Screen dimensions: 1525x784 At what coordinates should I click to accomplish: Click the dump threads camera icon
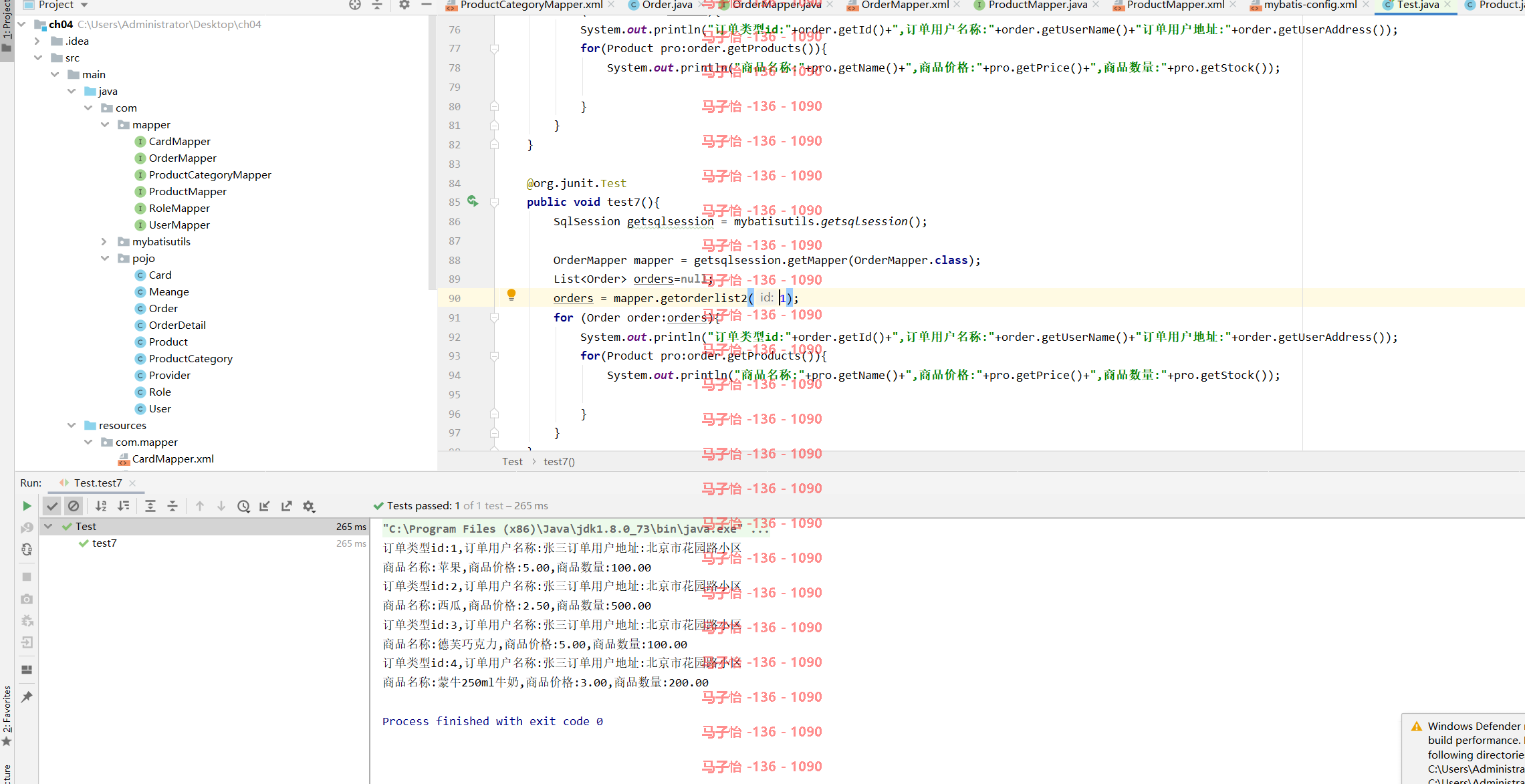click(x=27, y=599)
